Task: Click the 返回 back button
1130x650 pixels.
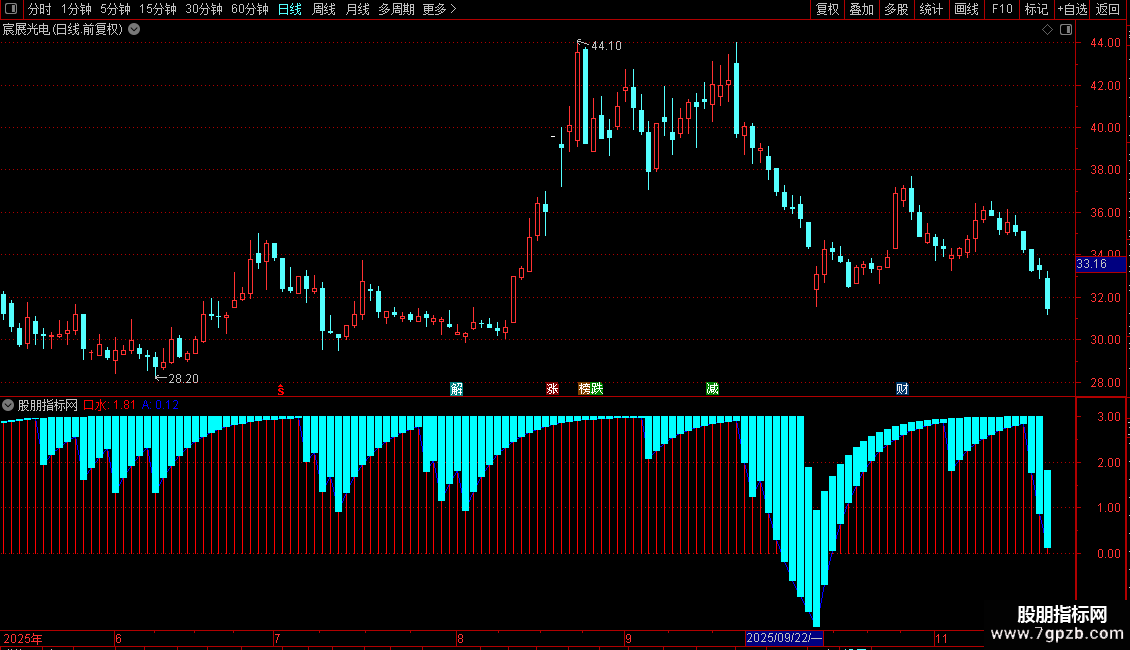Action: tap(1108, 9)
